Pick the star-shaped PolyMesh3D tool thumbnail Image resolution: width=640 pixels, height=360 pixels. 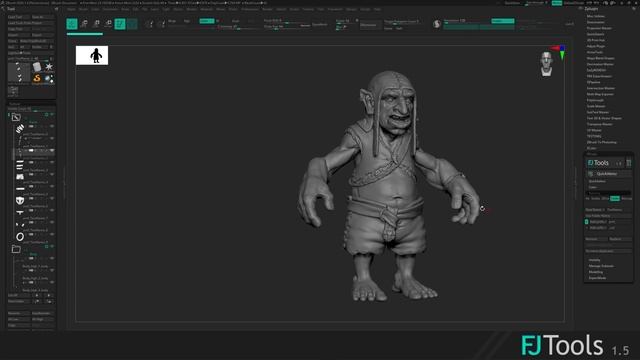pyautogui.click(x=49, y=67)
